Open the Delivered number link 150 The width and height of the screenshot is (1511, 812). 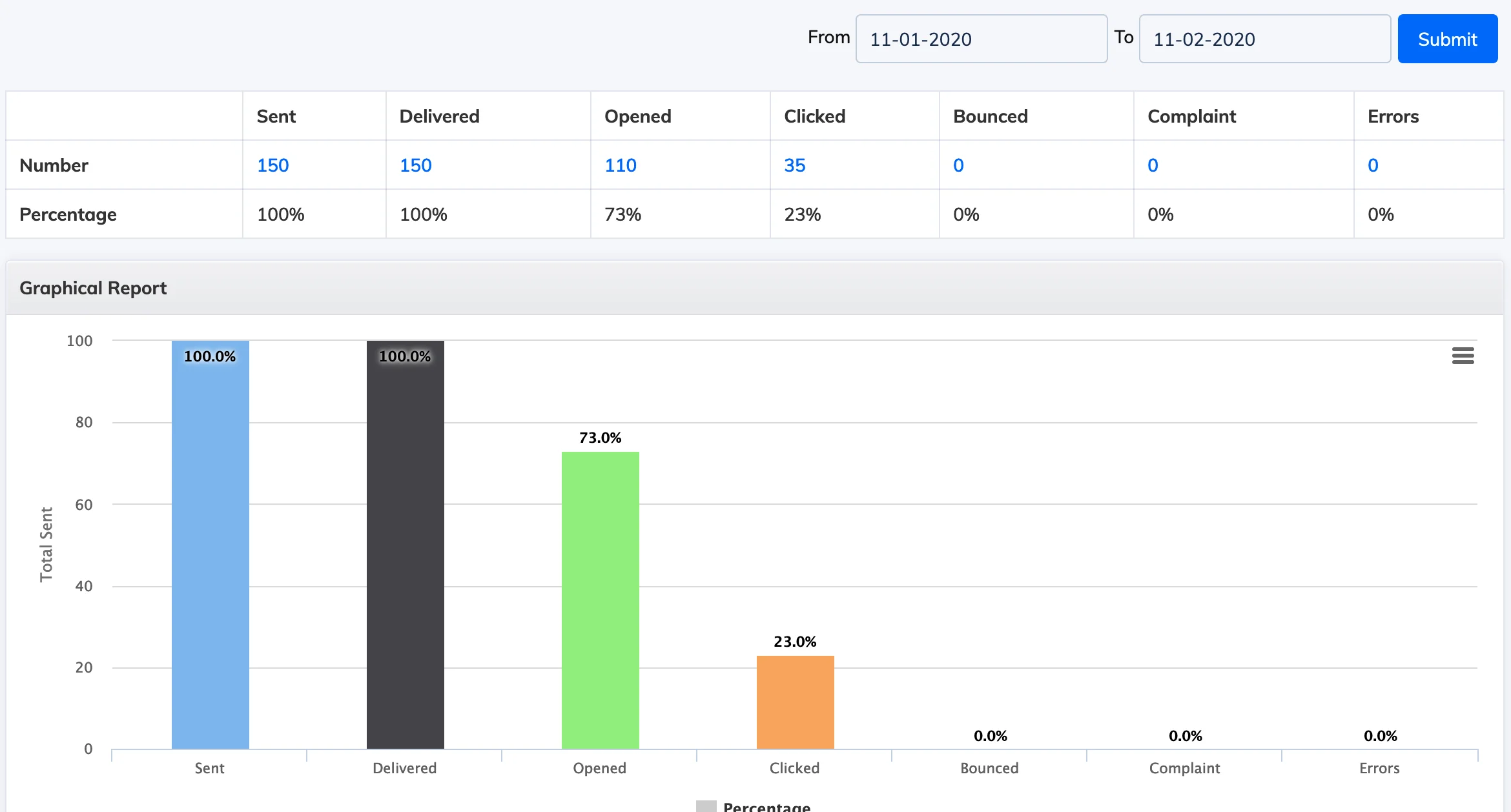tap(415, 165)
